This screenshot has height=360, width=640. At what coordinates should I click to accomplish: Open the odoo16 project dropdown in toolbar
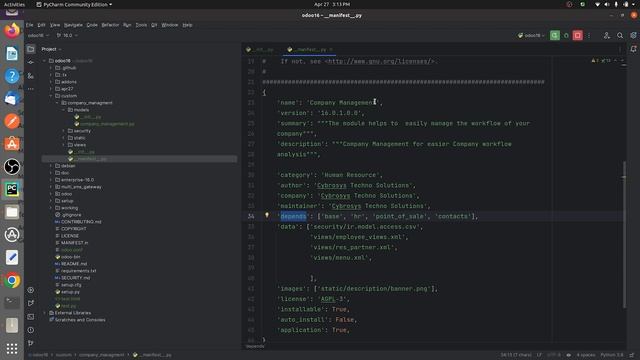[x=38, y=36]
